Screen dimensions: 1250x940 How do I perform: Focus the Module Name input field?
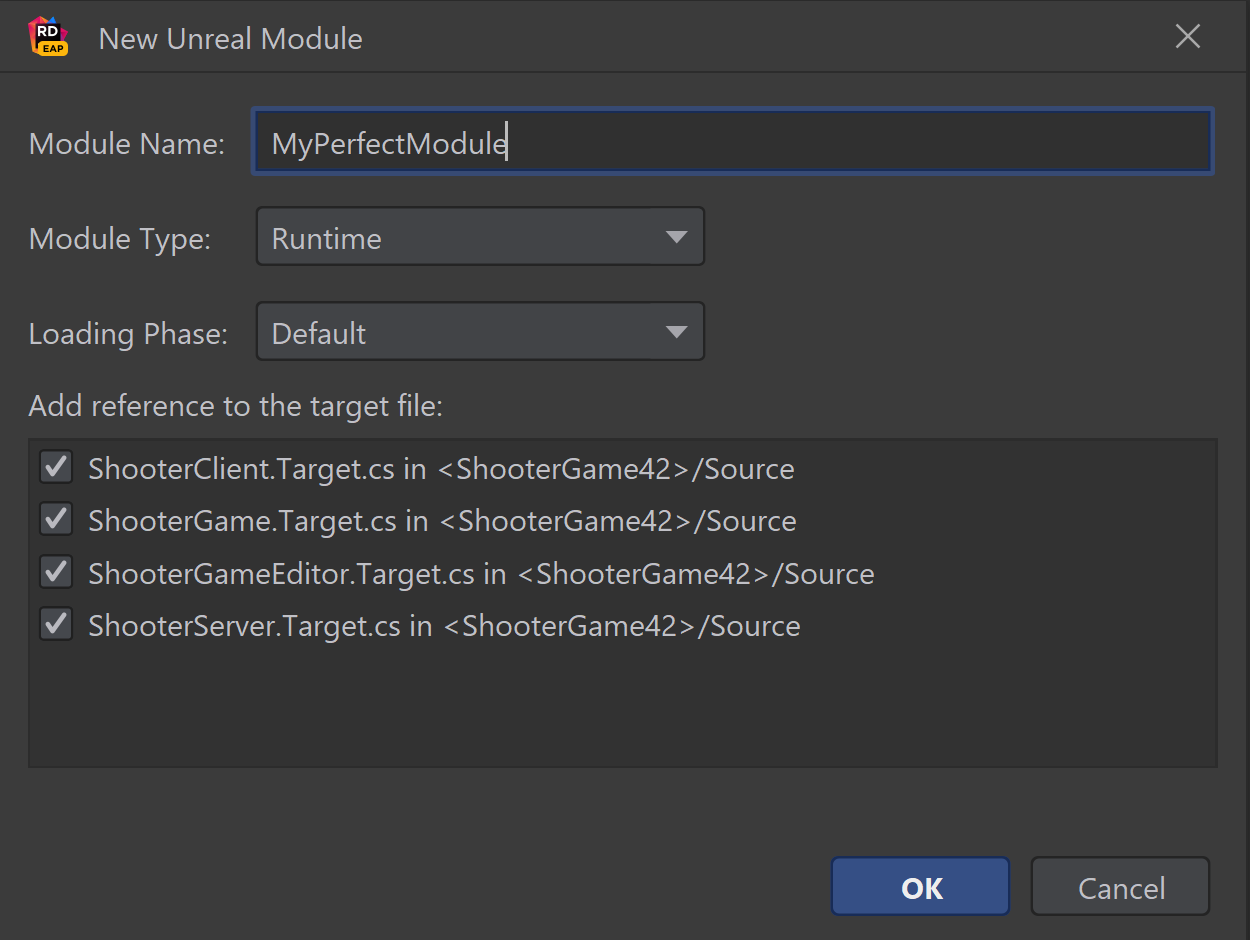click(x=733, y=142)
